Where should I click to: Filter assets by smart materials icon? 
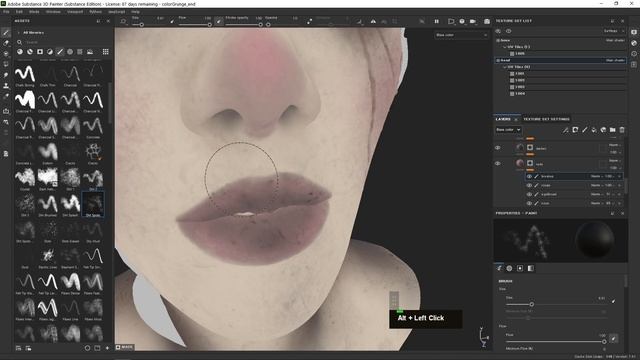(x=30, y=52)
